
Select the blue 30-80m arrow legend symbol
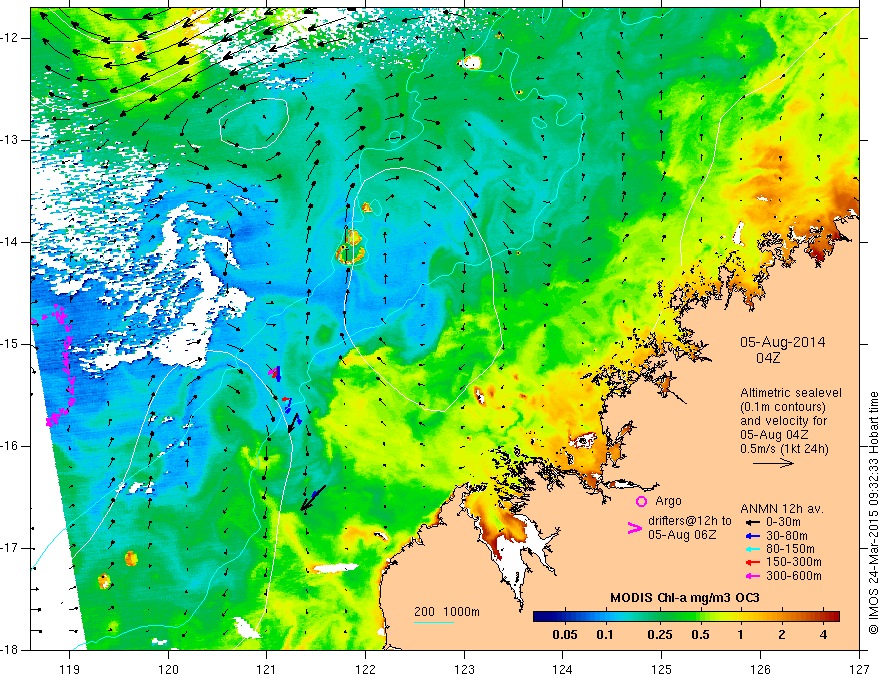click(752, 535)
